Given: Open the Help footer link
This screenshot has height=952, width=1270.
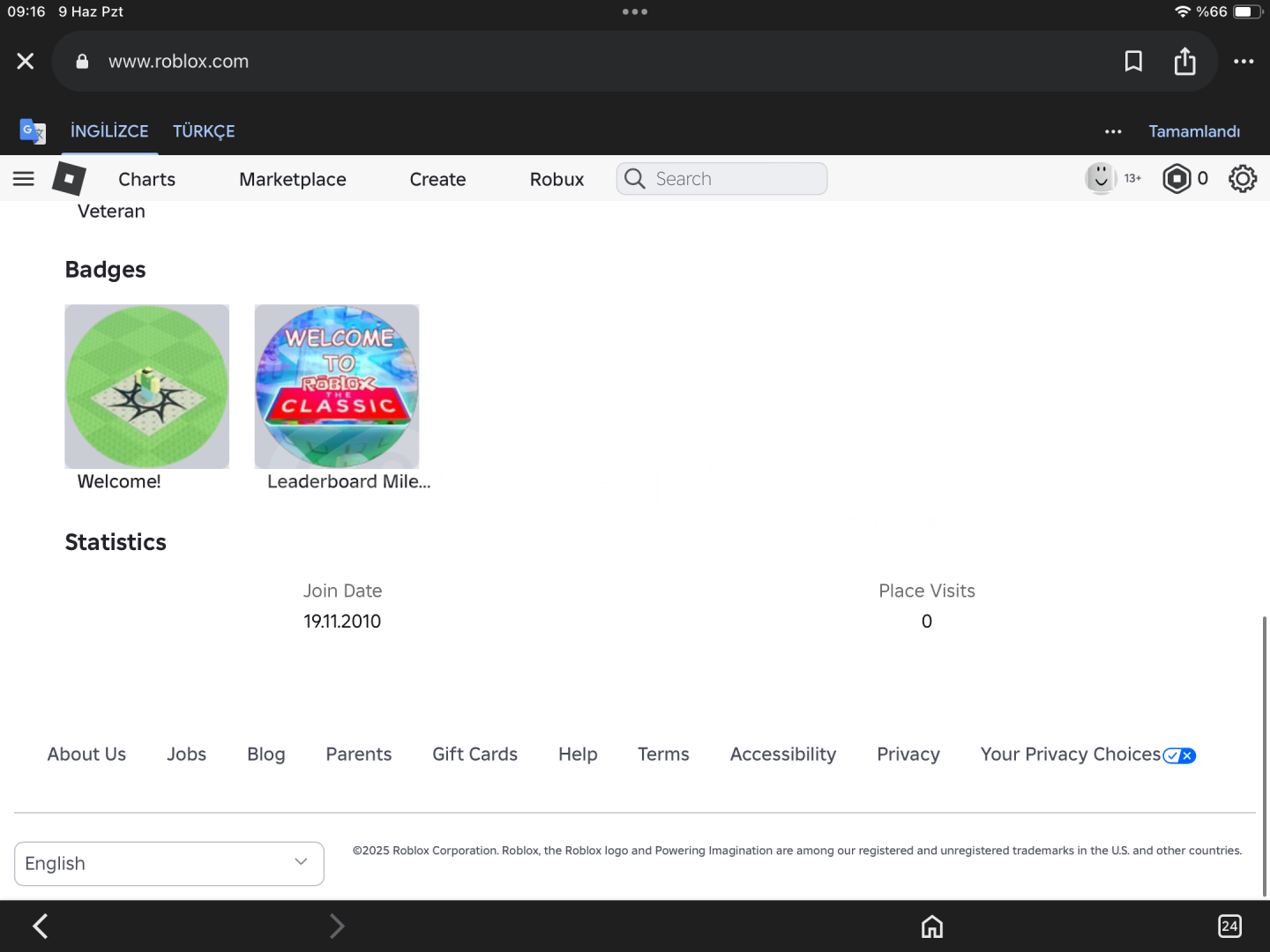Looking at the screenshot, I should pos(578,755).
